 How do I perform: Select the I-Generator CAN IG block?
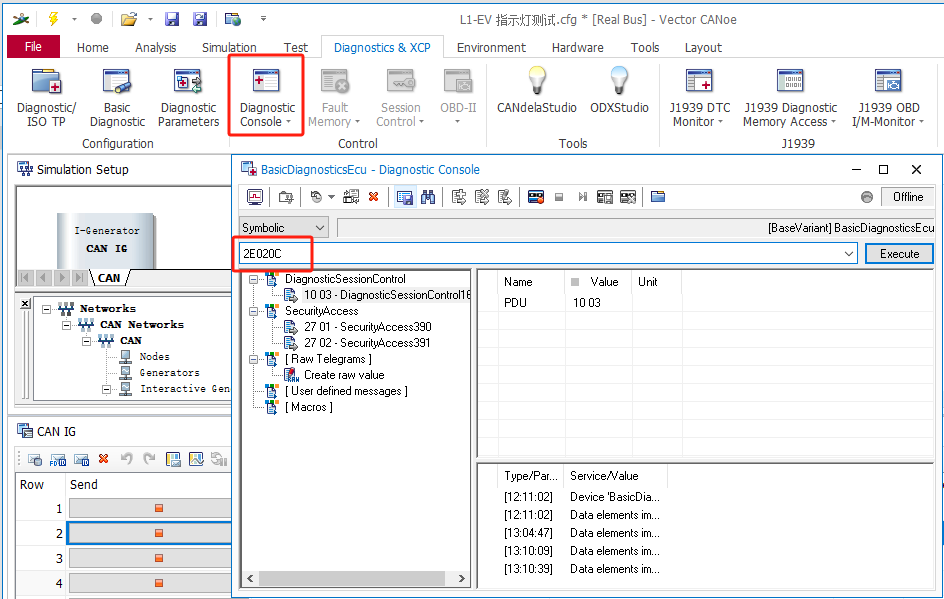click(x=107, y=240)
